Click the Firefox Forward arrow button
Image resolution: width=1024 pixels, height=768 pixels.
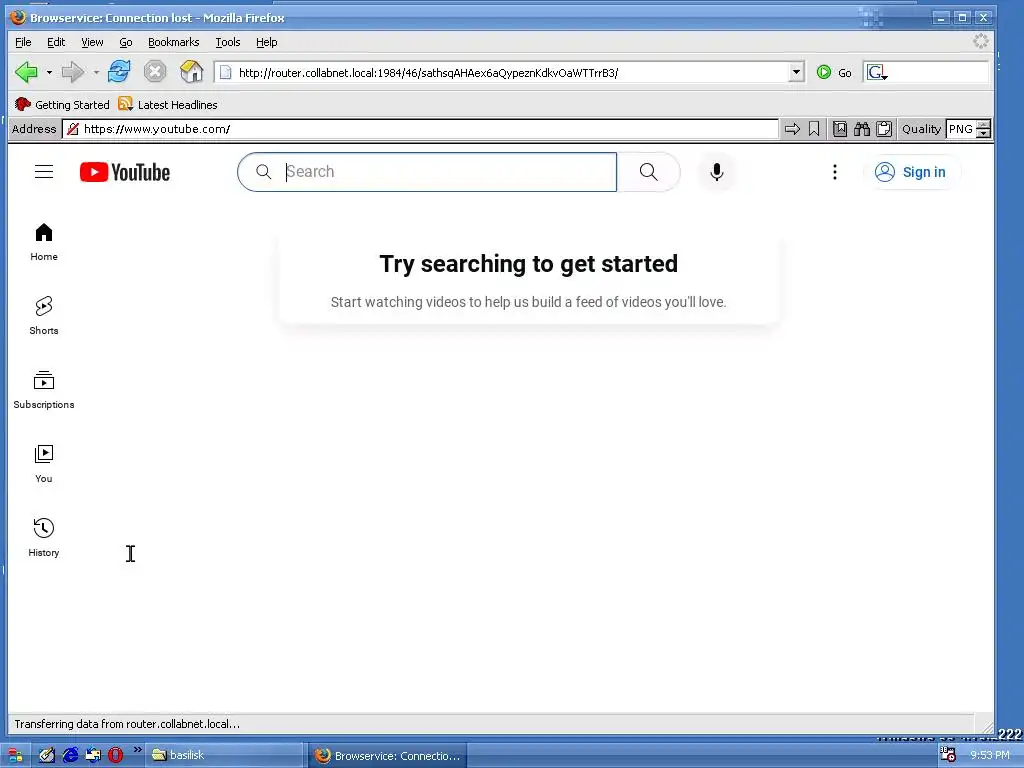[x=72, y=72]
